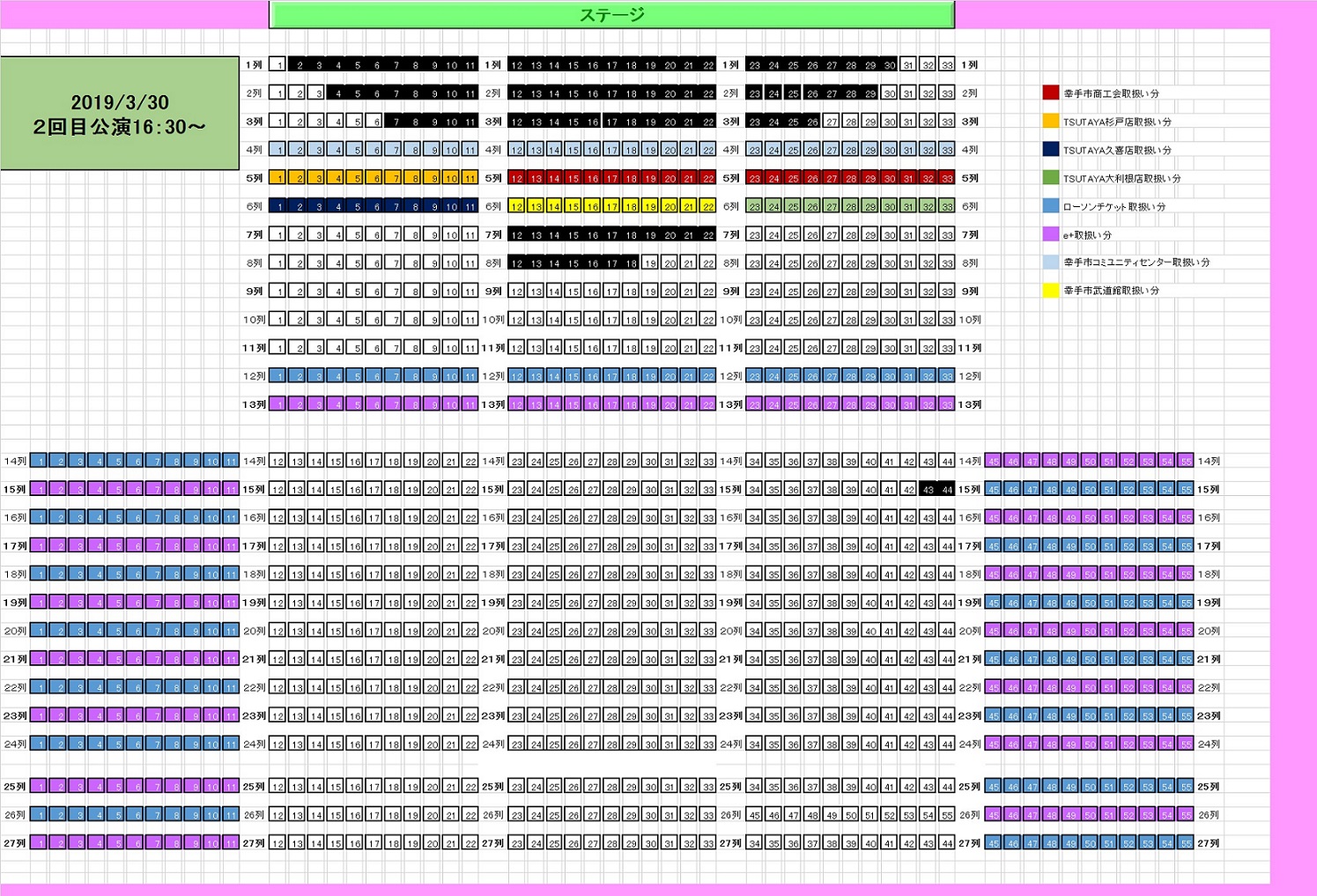Click the 幸手市コミュニティセンター取扱い分 legend label
1317x896 pixels.
(1136, 263)
